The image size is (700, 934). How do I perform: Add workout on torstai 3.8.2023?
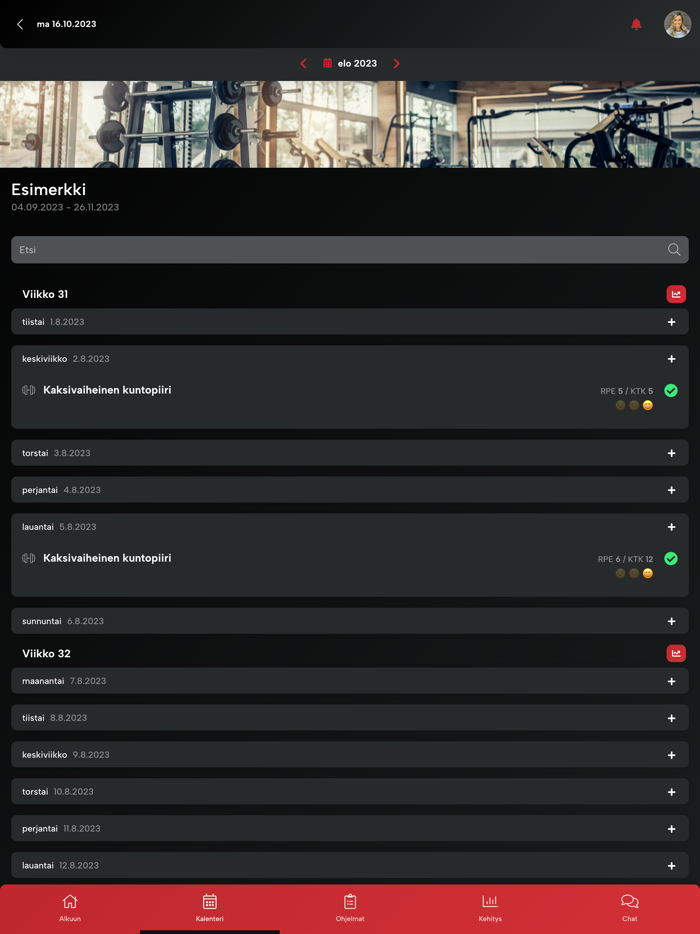[x=671, y=453]
